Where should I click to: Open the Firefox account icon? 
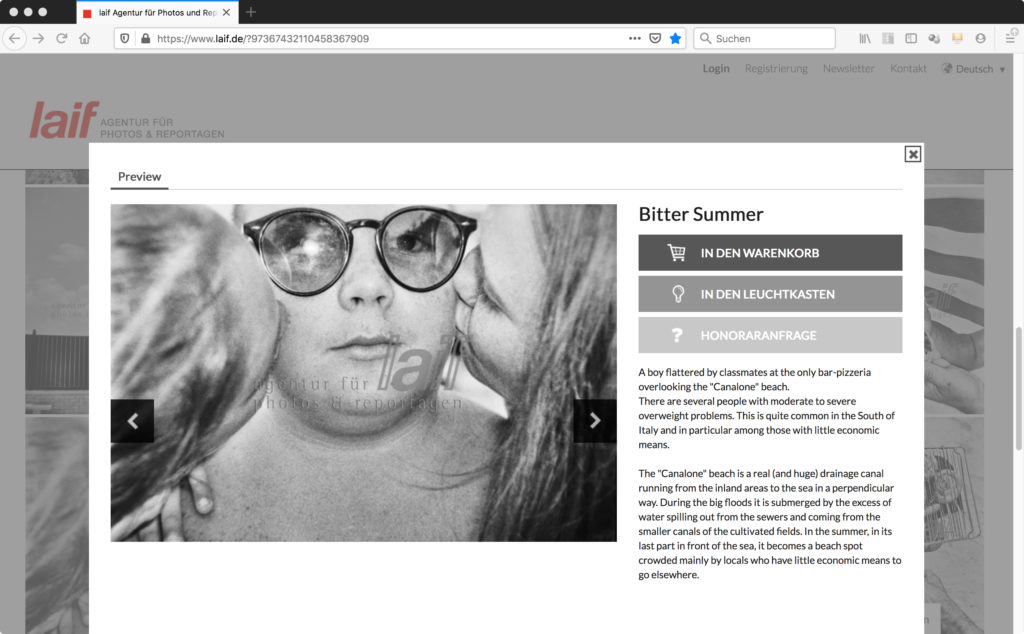tap(980, 39)
